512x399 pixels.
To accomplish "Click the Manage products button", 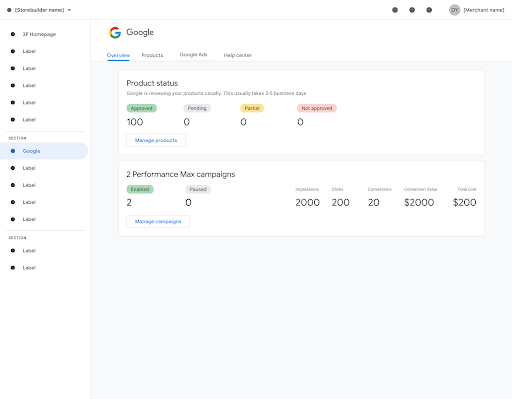I will coord(156,140).
